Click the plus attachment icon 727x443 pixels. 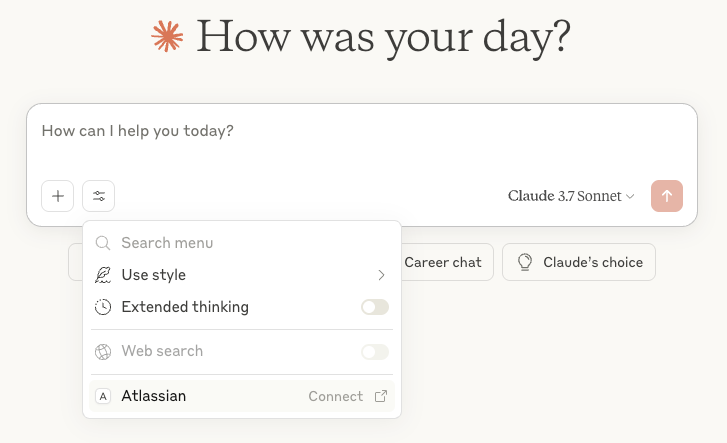click(x=57, y=196)
